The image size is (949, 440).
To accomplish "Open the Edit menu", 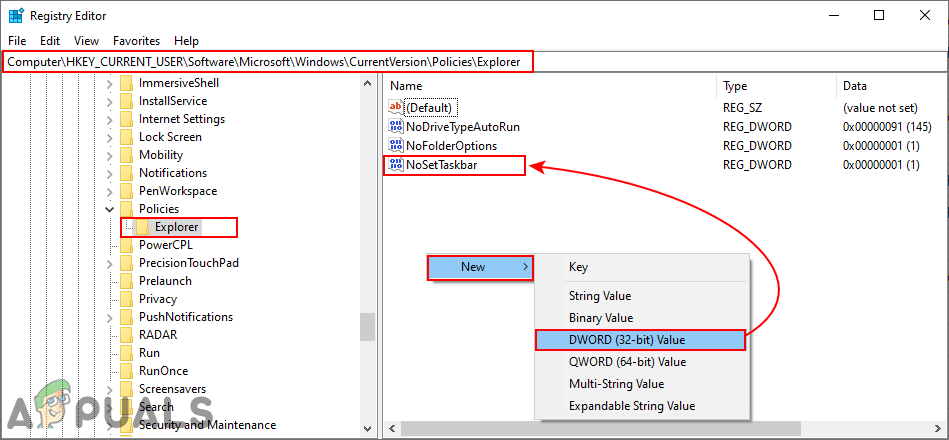I will (50, 41).
